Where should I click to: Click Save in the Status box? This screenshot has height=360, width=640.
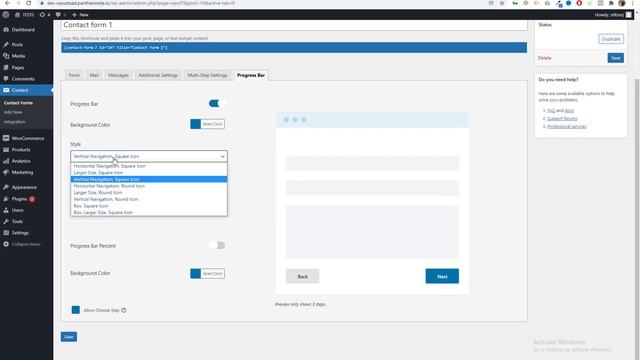pyautogui.click(x=616, y=58)
